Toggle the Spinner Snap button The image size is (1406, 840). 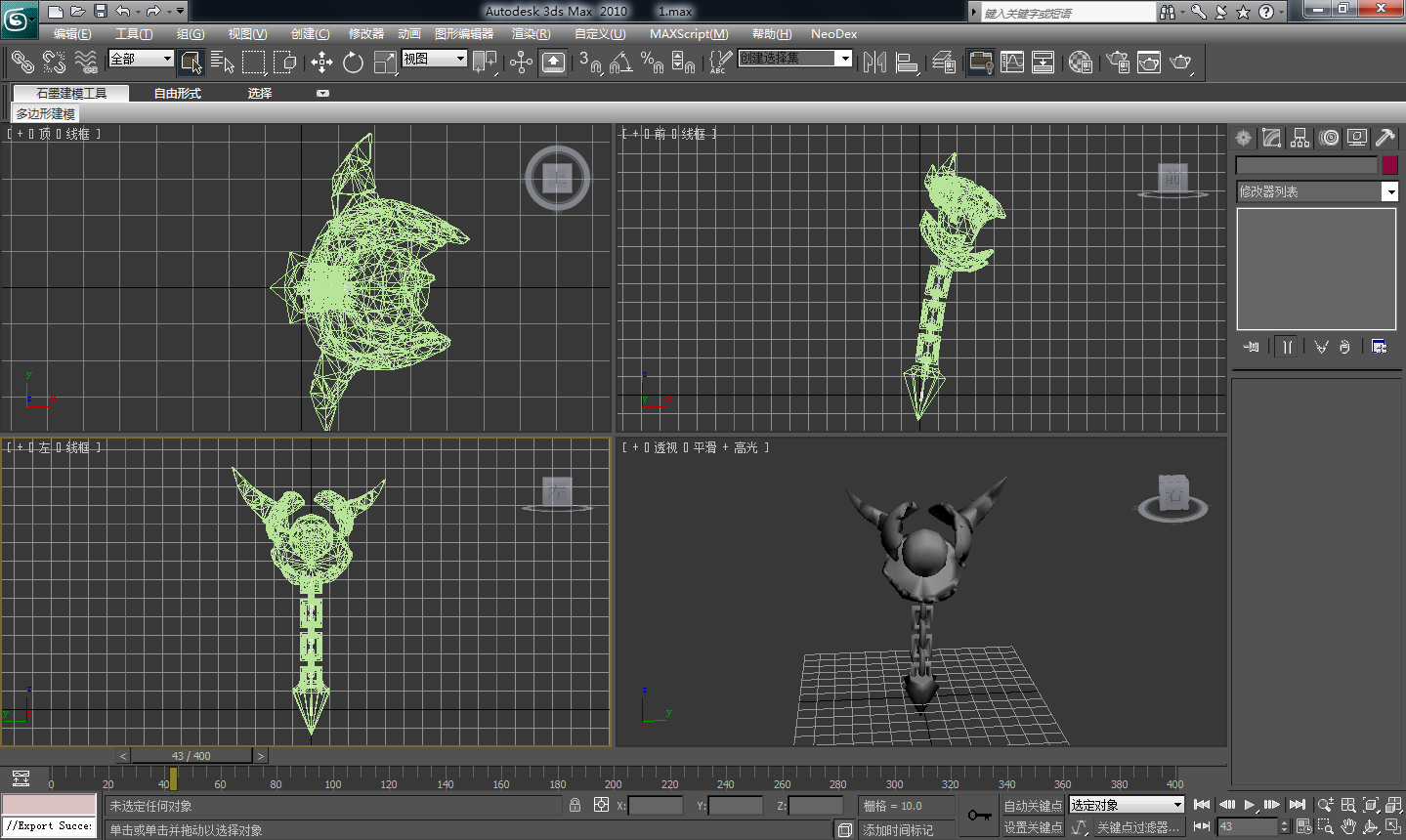(683, 62)
